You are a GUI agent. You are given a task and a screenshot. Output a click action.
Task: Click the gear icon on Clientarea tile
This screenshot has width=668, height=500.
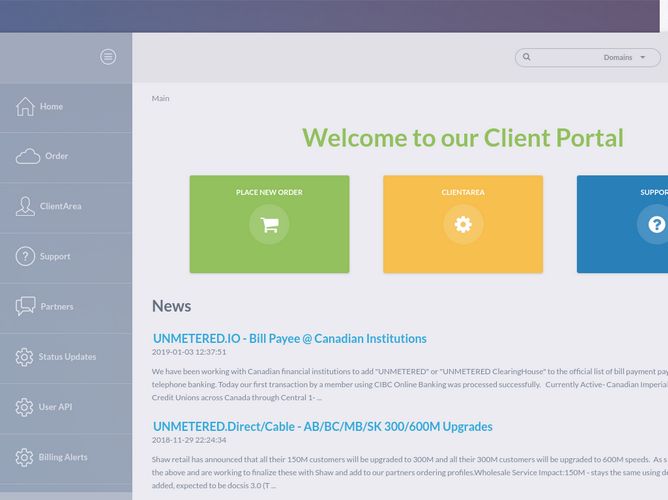pos(463,224)
